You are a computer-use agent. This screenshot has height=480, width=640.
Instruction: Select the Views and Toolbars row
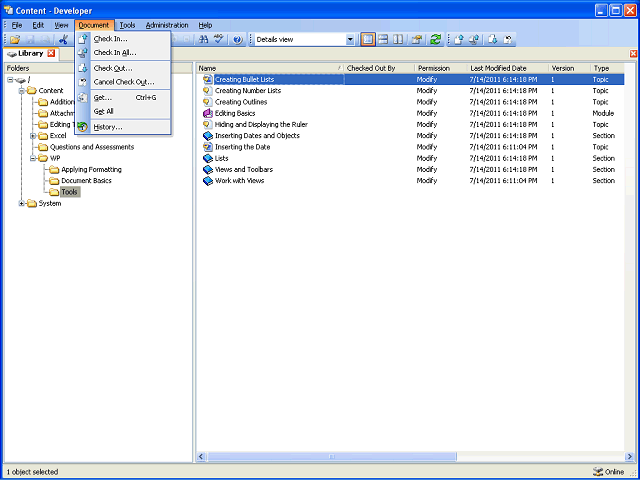pos(410,169)
